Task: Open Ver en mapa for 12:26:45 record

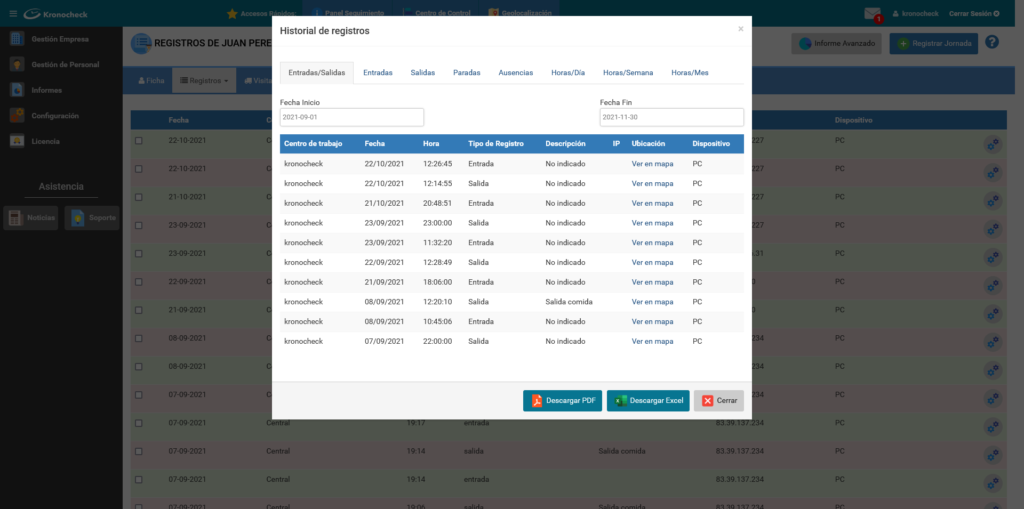Action: pos(652,164)
